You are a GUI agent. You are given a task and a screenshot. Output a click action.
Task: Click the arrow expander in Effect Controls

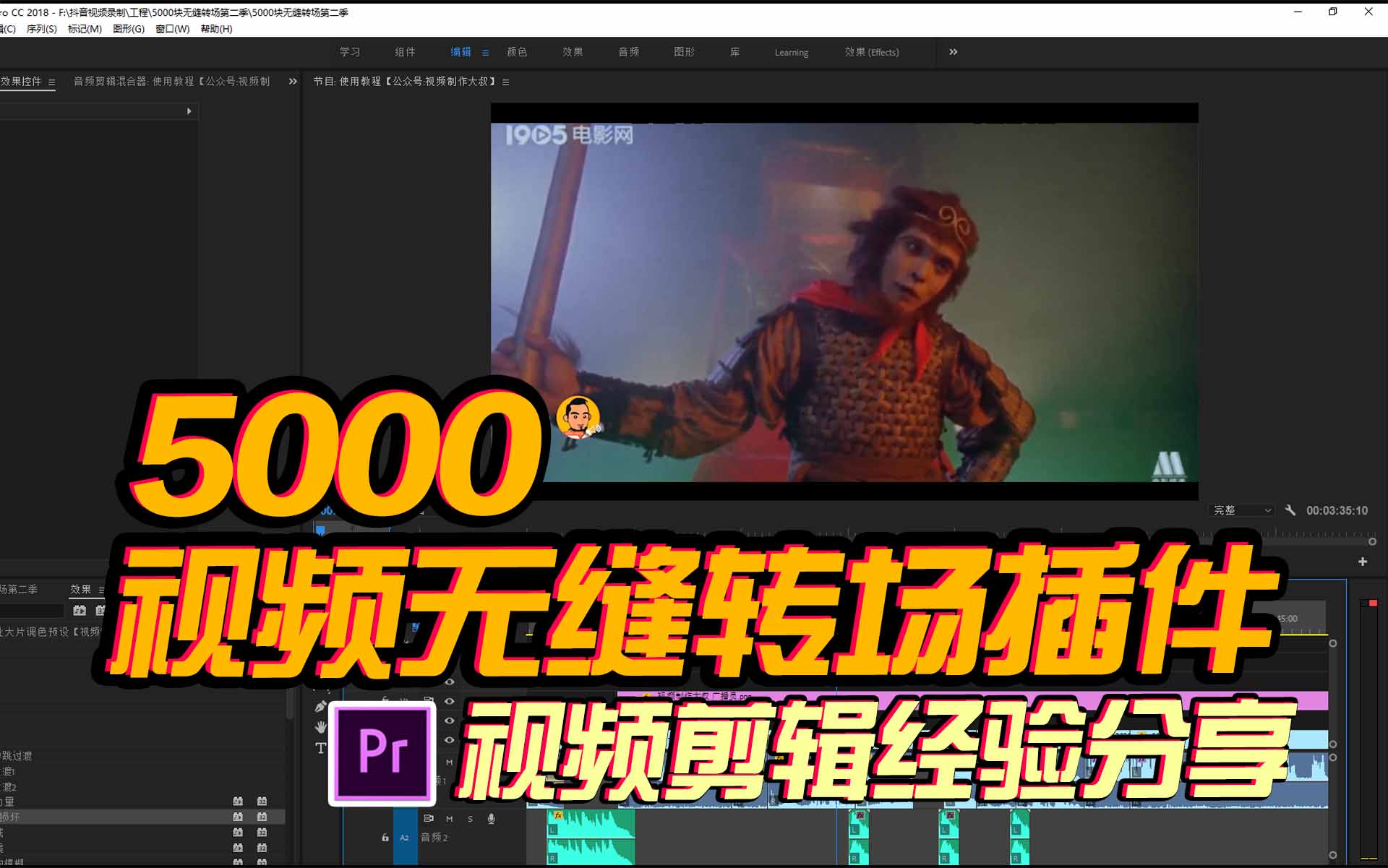[x=189, y=111]
